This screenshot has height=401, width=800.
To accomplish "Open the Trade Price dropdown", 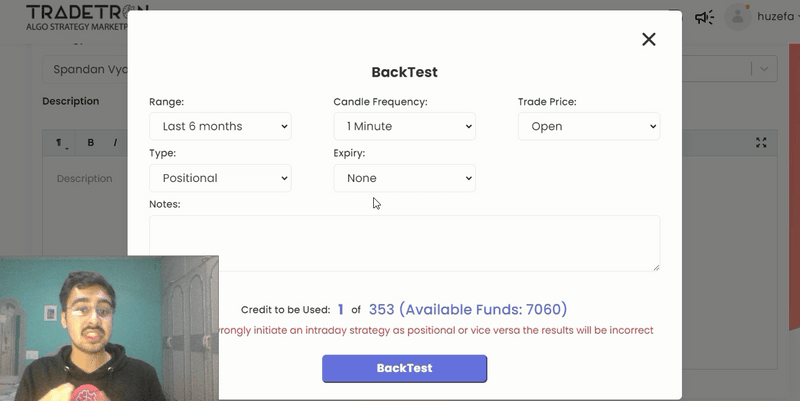I will coord(588,126).
